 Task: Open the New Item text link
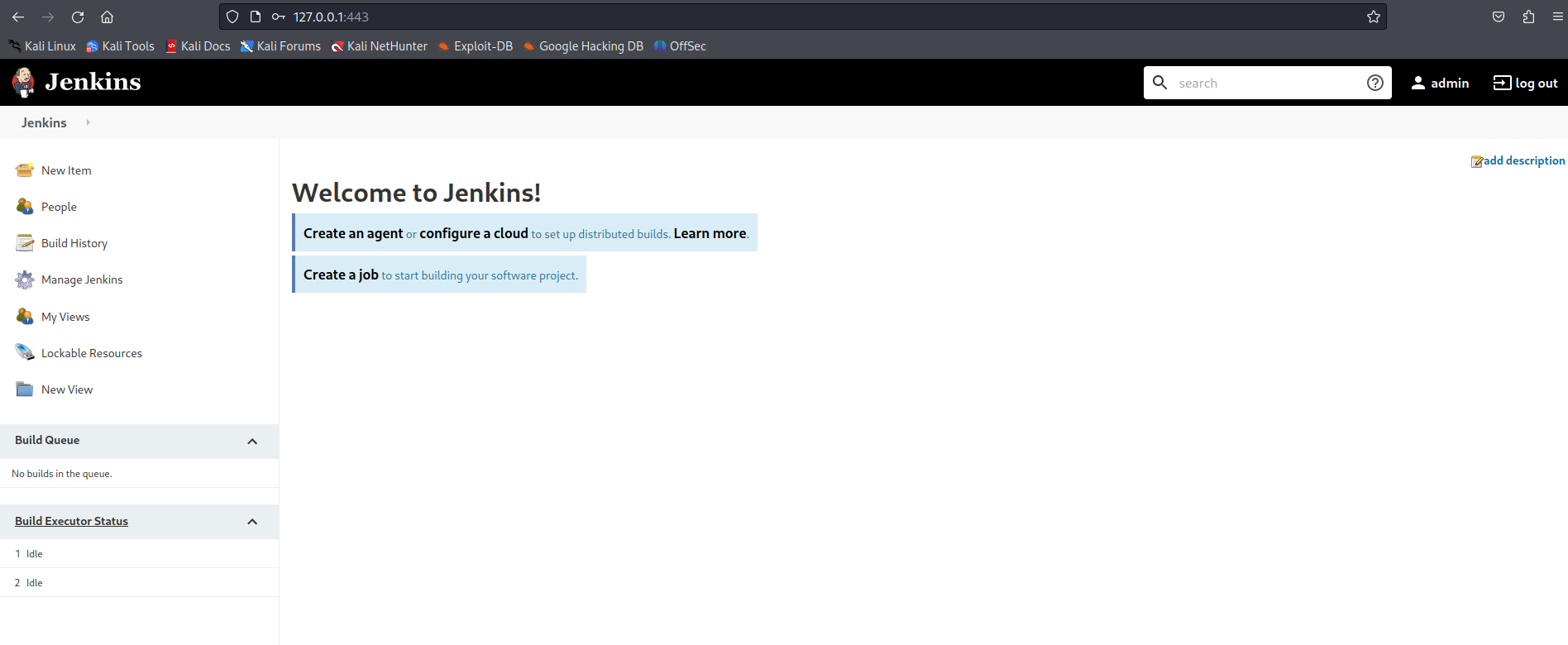(66, 170)
